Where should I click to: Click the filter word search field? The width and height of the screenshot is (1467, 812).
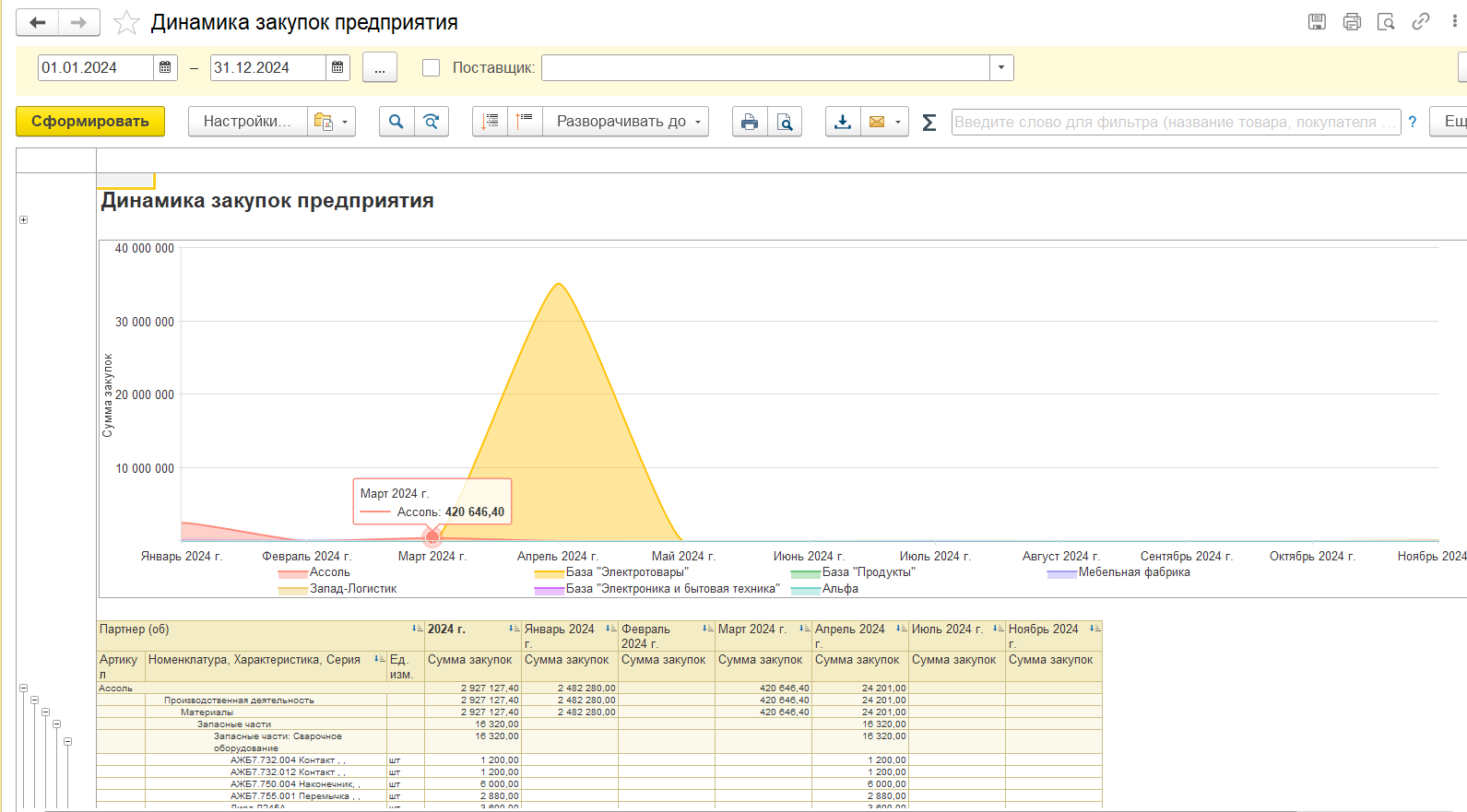click(1175, 122)
